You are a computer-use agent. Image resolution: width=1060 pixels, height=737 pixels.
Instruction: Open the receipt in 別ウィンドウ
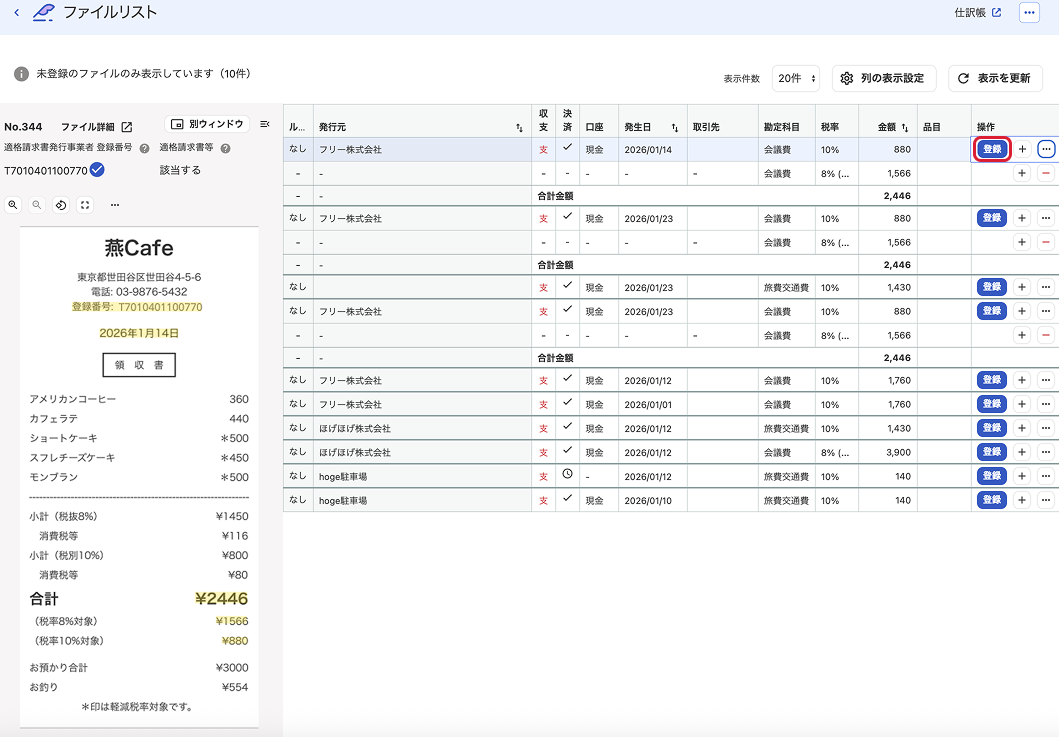click(207, 124)
